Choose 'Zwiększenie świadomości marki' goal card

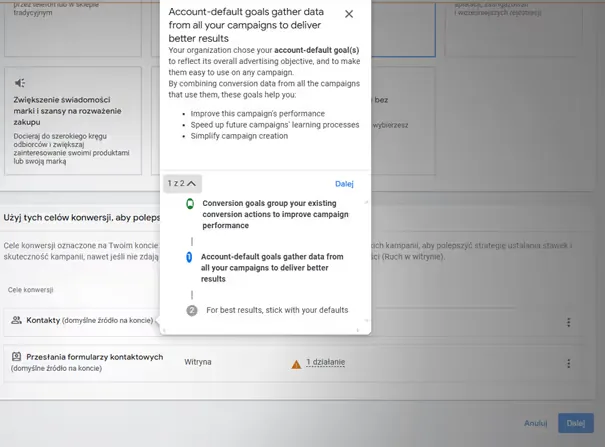[x=73, y=121]
